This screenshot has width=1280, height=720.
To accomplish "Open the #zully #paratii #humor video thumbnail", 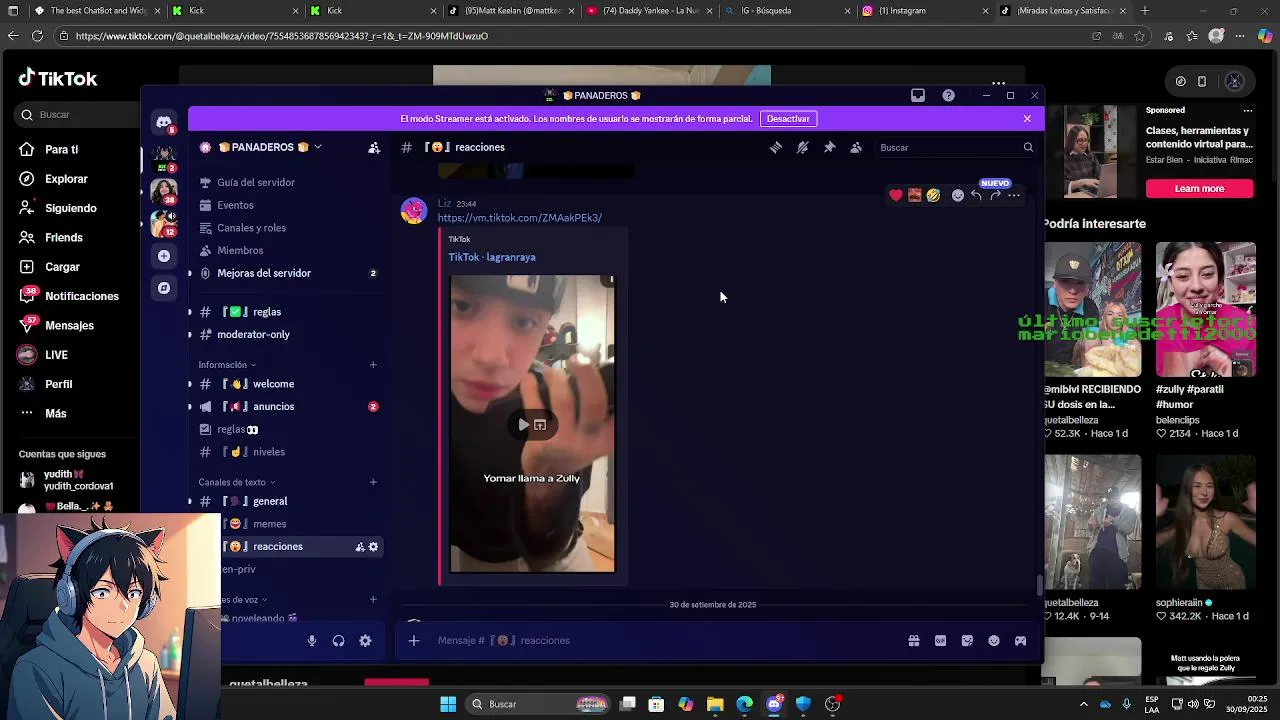I will pyautogui.click(x=1206, y=309).
